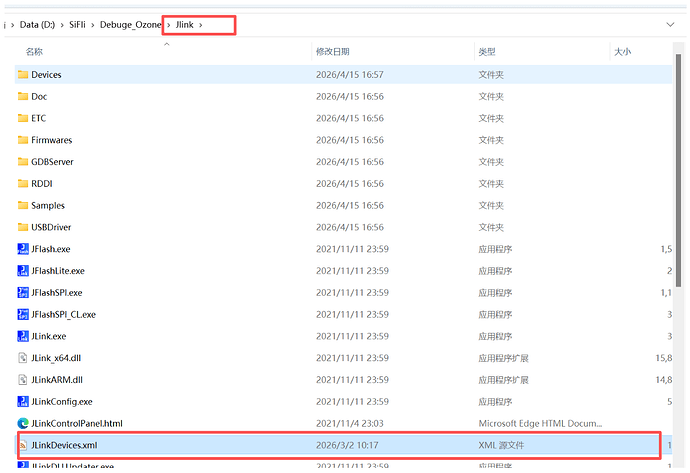The image size is (690, 473).
Task: Navigate to SiFli in breadcrumb path
Action: click(77, 25)
